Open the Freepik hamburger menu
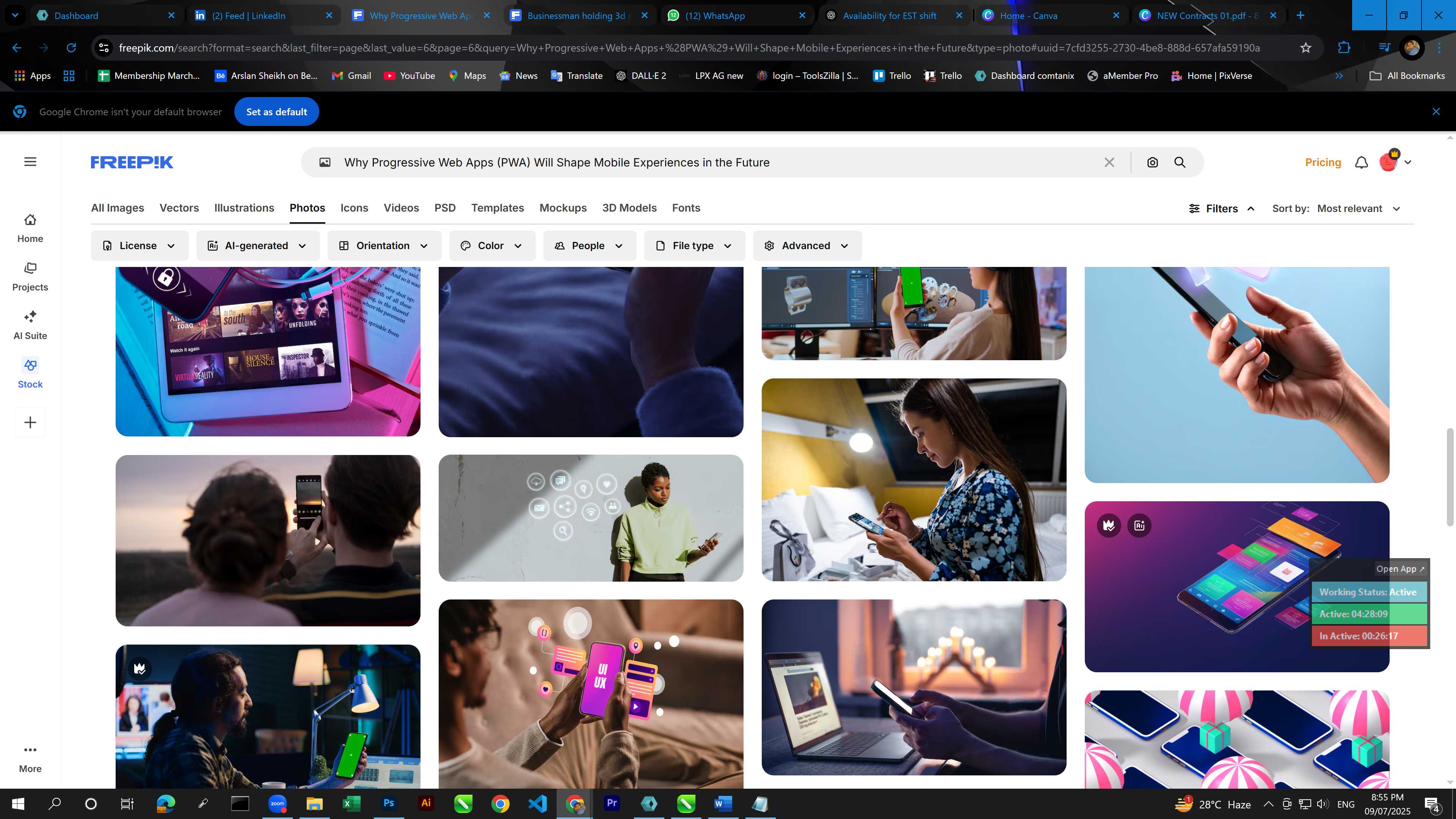1456x819 pixels. [30, 162]
